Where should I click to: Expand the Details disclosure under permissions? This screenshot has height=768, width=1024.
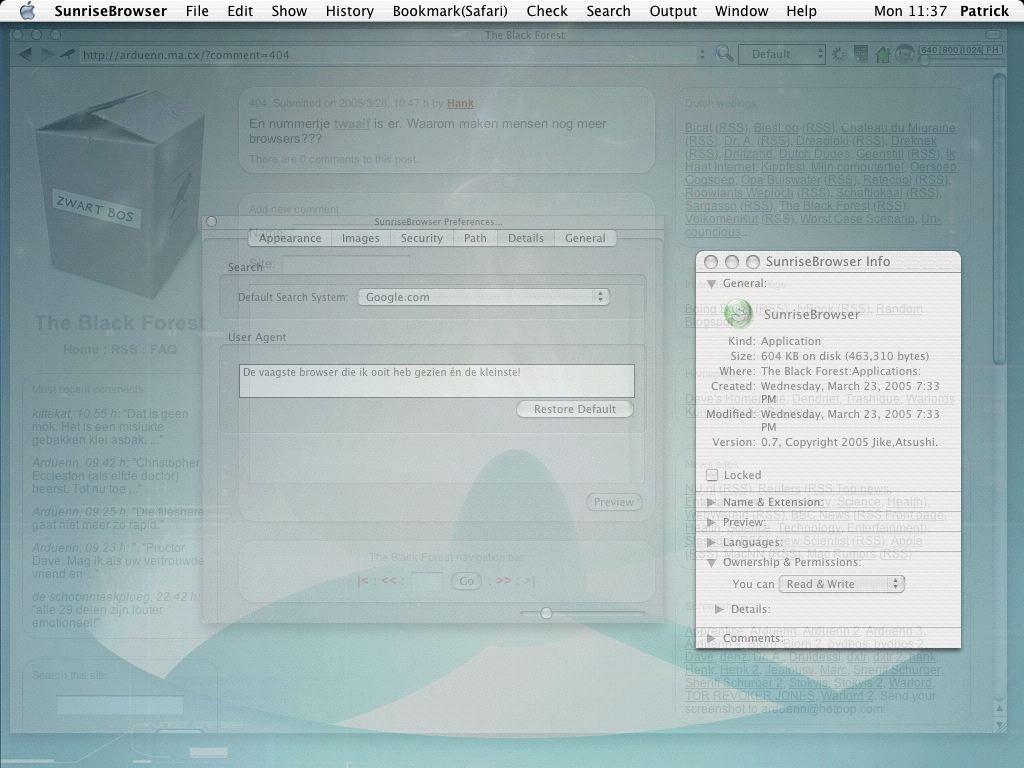tap(719, 609)
